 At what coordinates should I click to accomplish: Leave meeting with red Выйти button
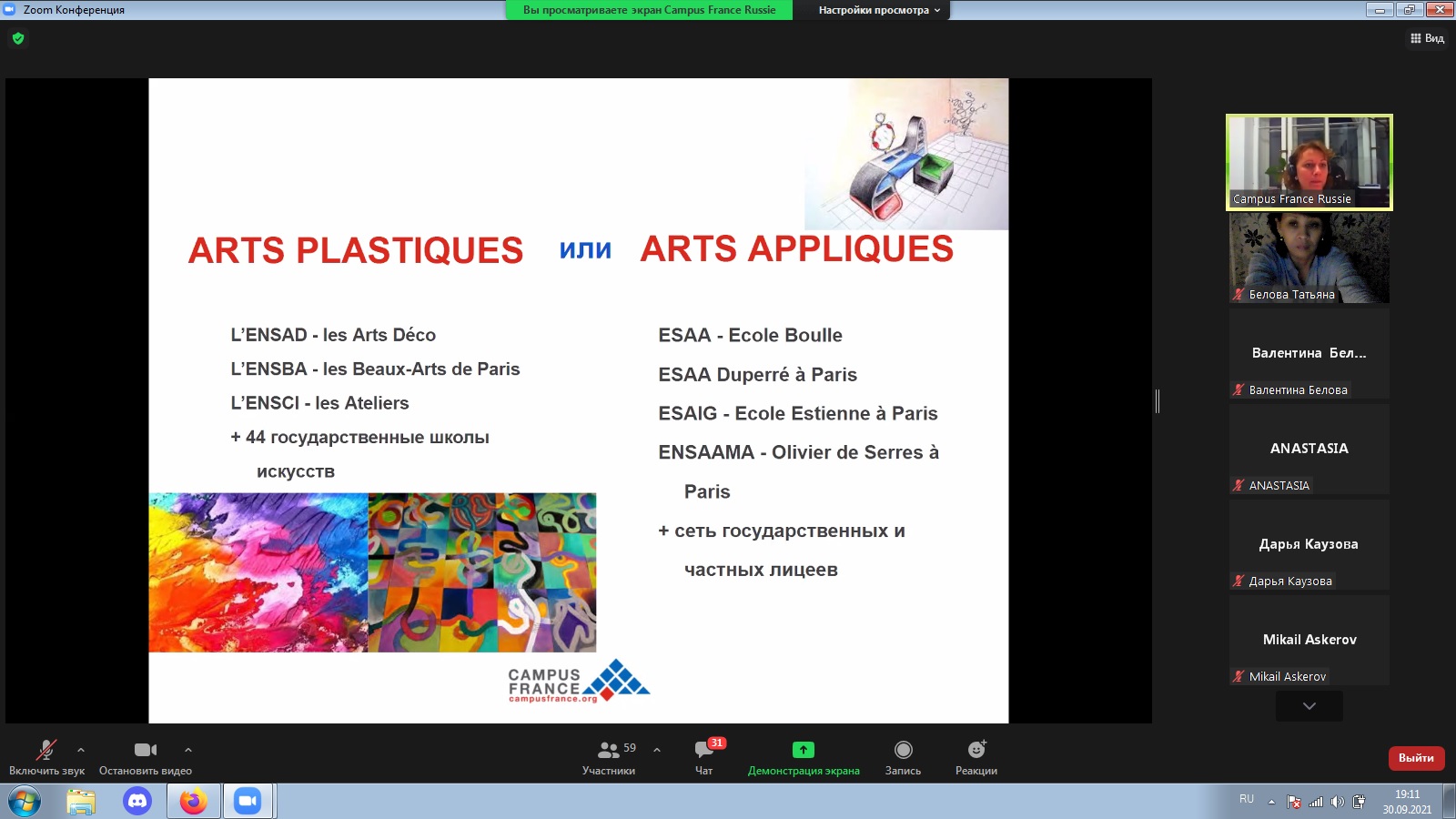click(x=1416, y=758)
